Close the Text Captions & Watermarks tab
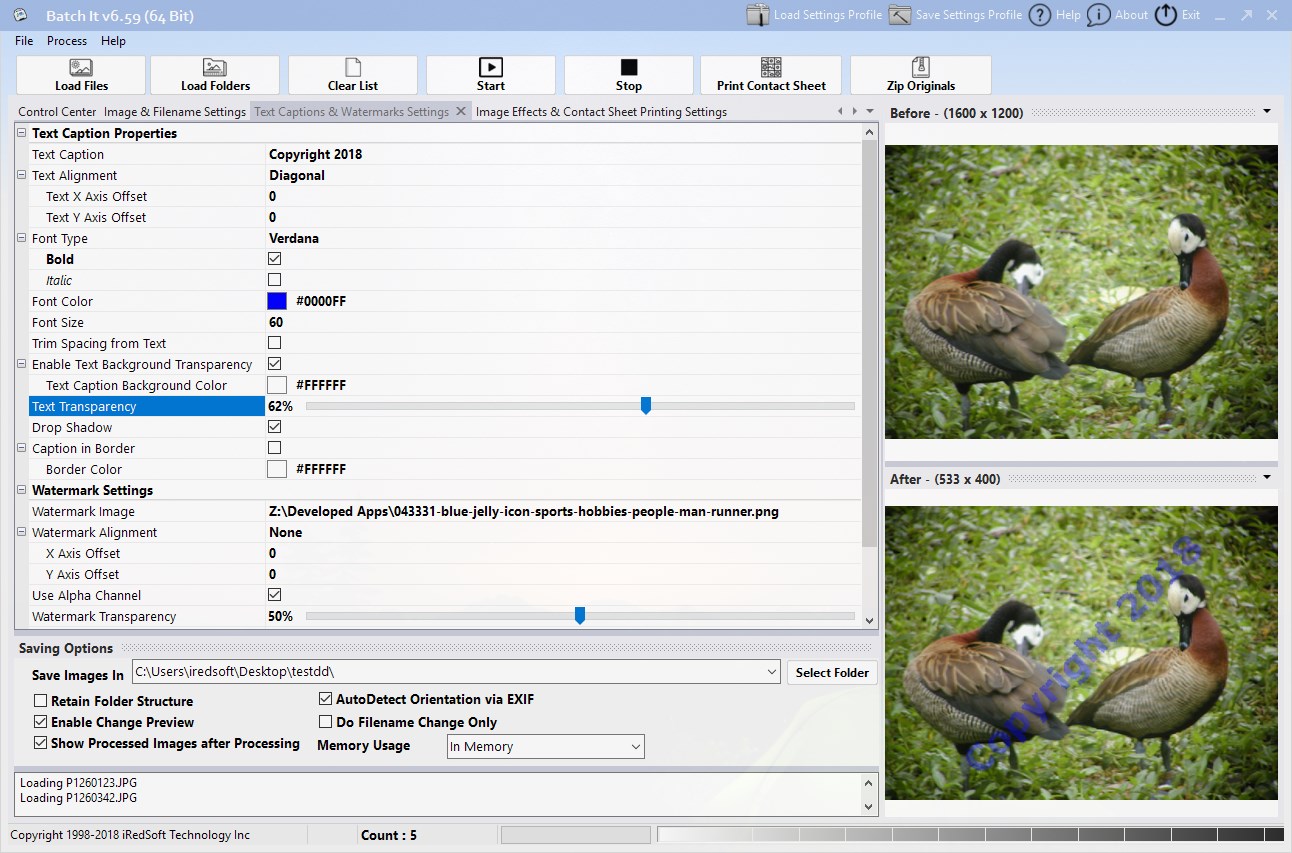This screenshot has width=1292, height=853. (x=461, y=111)
